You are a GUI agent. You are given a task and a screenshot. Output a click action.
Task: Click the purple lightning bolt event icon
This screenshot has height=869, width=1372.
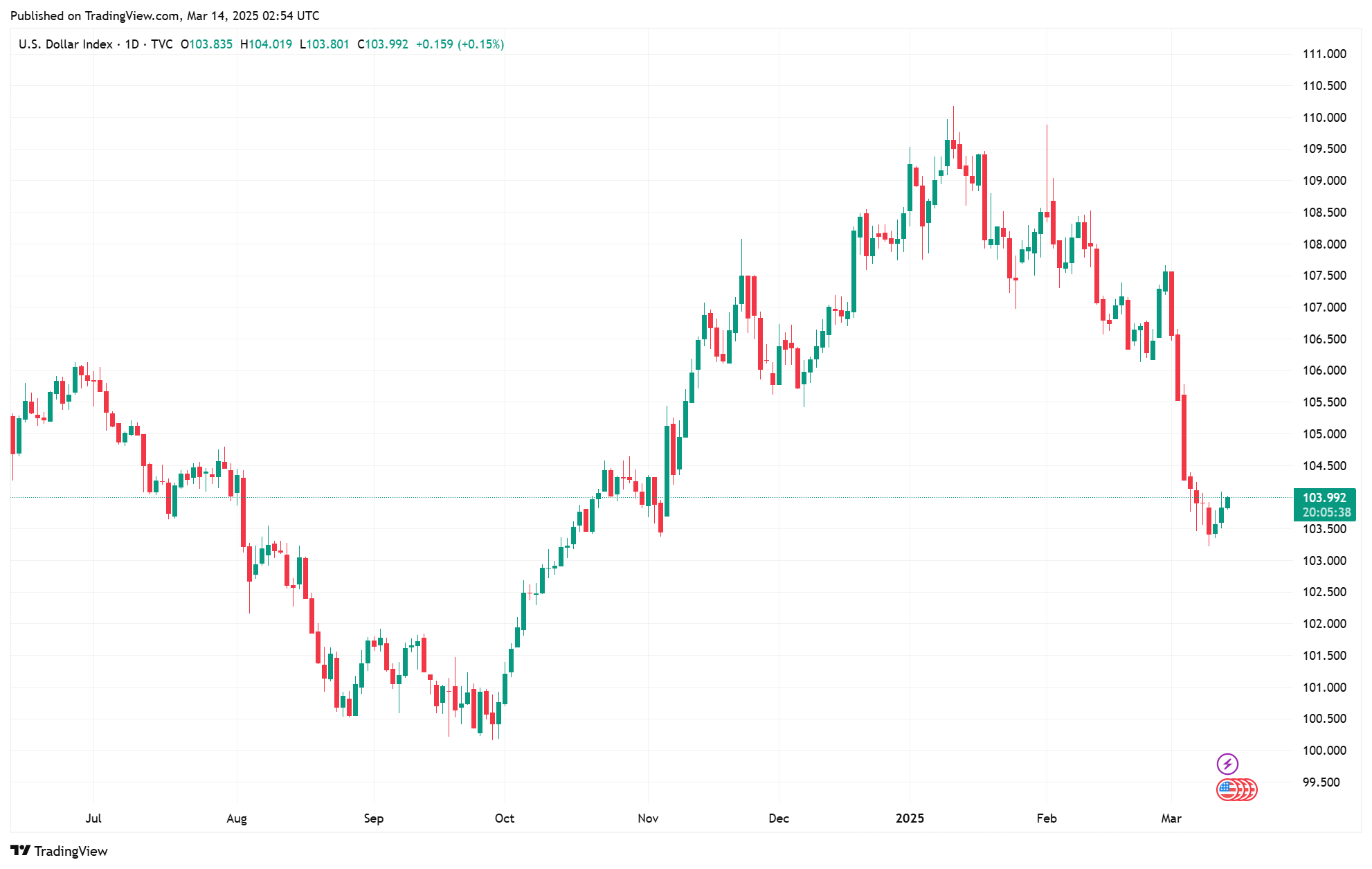tap(1227, 764)
